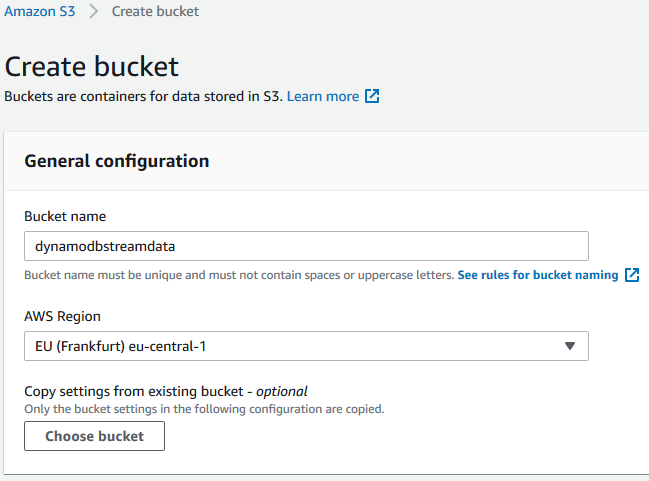649x481 pixels.
Task: Click the Choose bucket button
Action: point(94,436)
